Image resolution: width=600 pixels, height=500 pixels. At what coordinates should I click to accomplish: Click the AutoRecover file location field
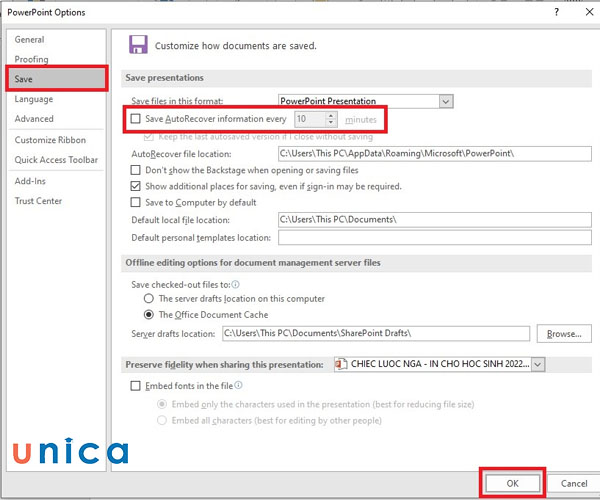point(435,154)
